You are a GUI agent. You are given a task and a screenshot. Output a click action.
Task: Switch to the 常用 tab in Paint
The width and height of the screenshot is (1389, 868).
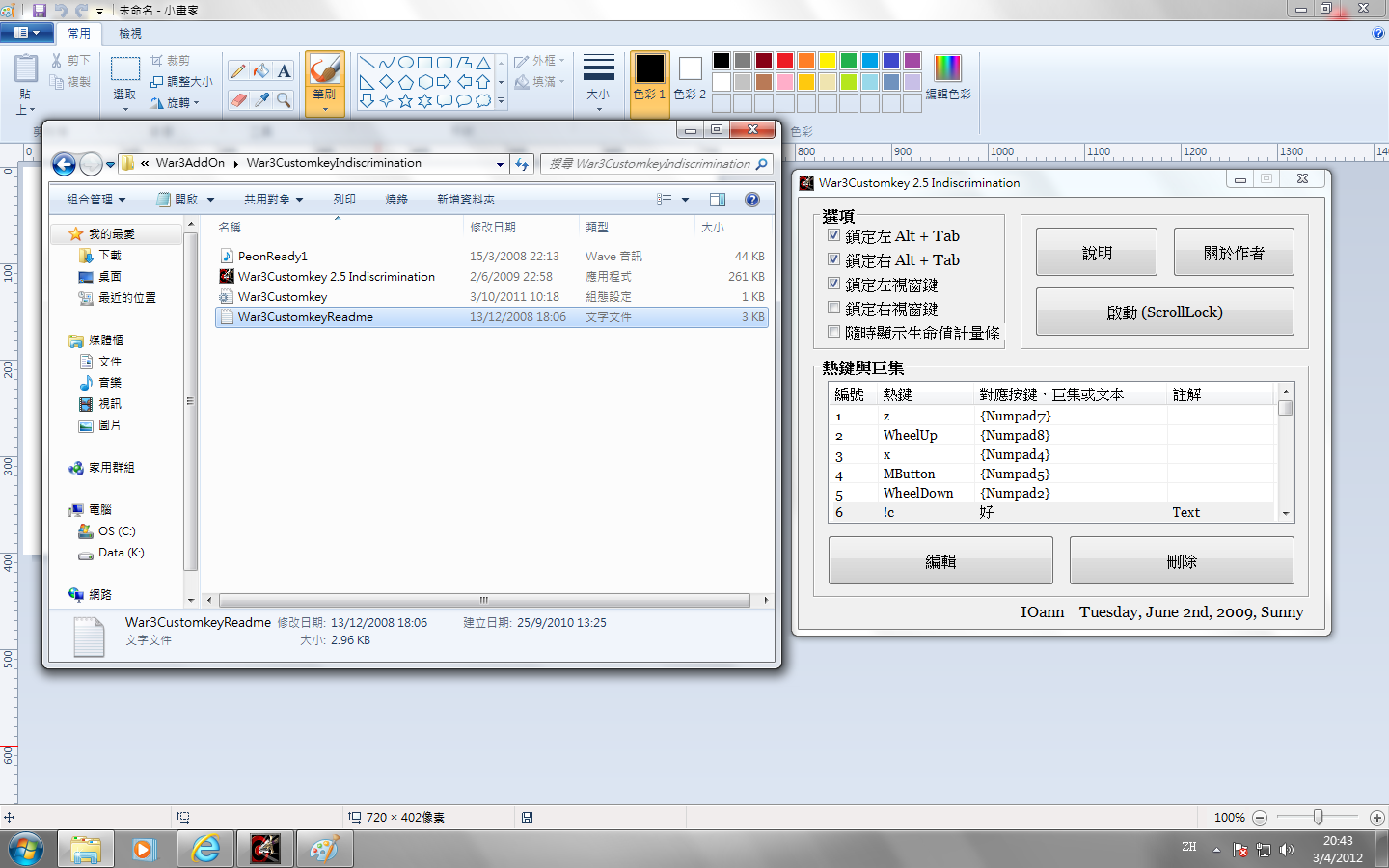(x=79, y=34)
